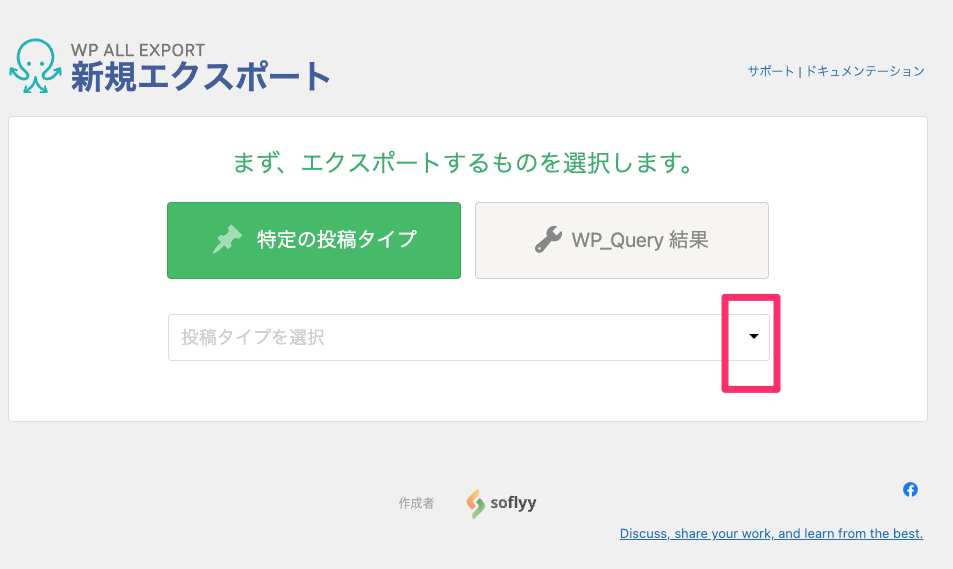This screenshot has width=953, height=569.
Task: Click the soflyy logo
Action: [x=501, y=503]
